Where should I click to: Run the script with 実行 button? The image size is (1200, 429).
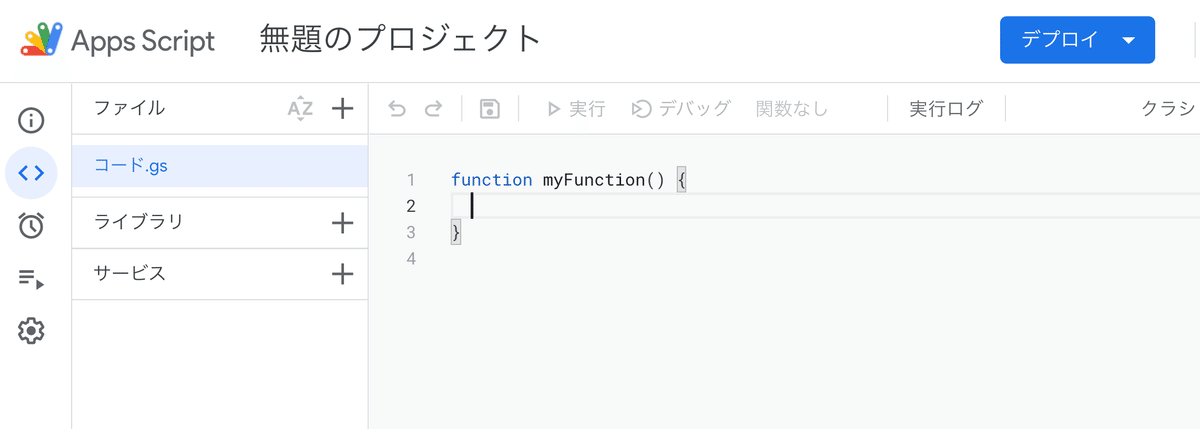click(x=576, y=108)
